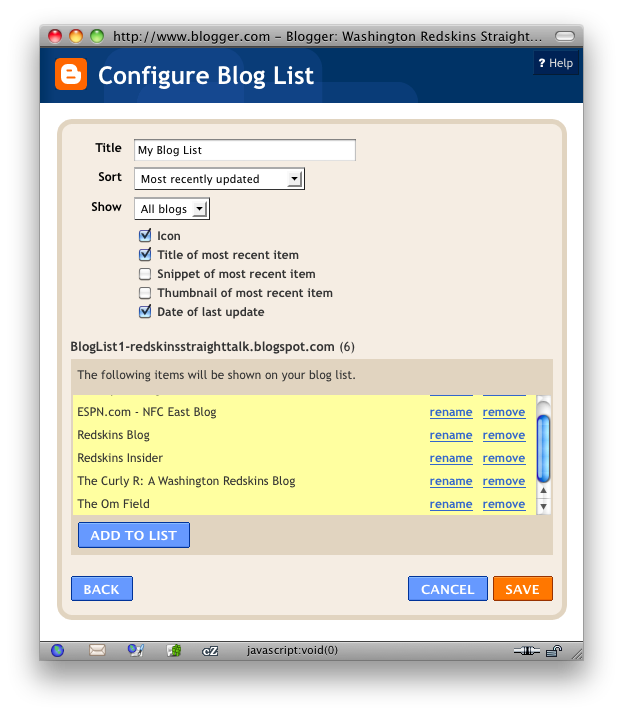This screenshot has width=623, height=715.
Task: Click the Title input field
Action: (245, 150)
